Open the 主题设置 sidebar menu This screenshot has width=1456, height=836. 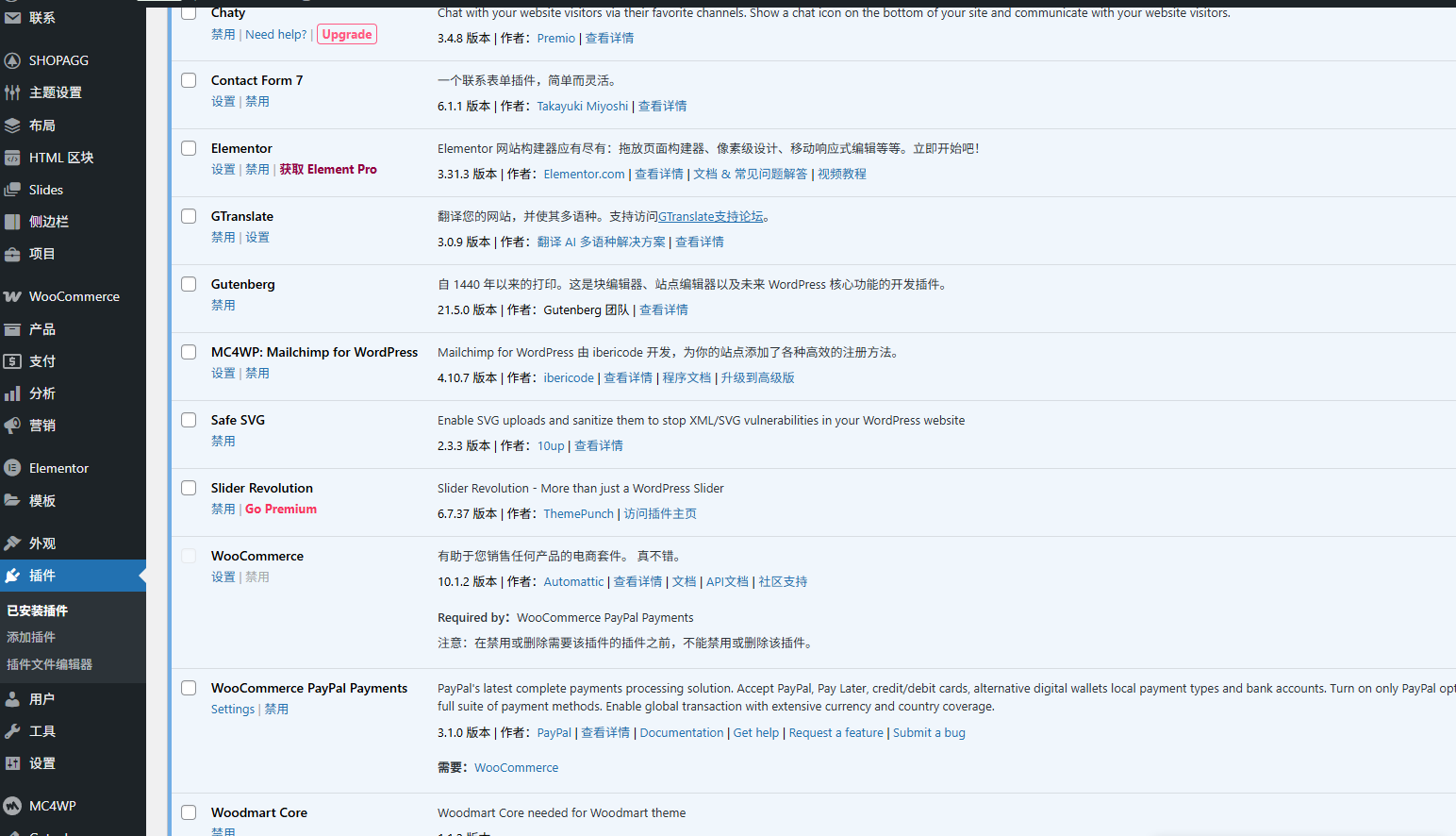73,92
